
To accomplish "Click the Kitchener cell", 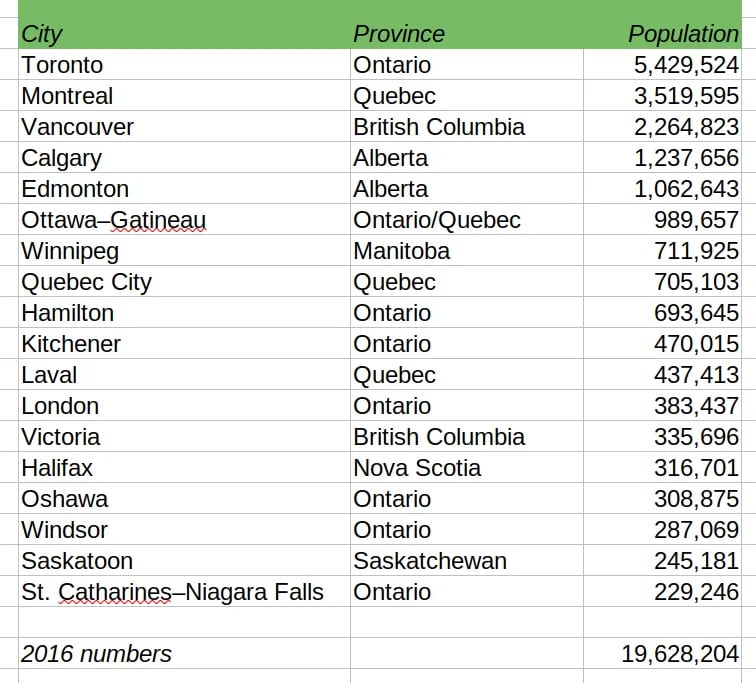I will pyautogui.click(x=184, y=344).
